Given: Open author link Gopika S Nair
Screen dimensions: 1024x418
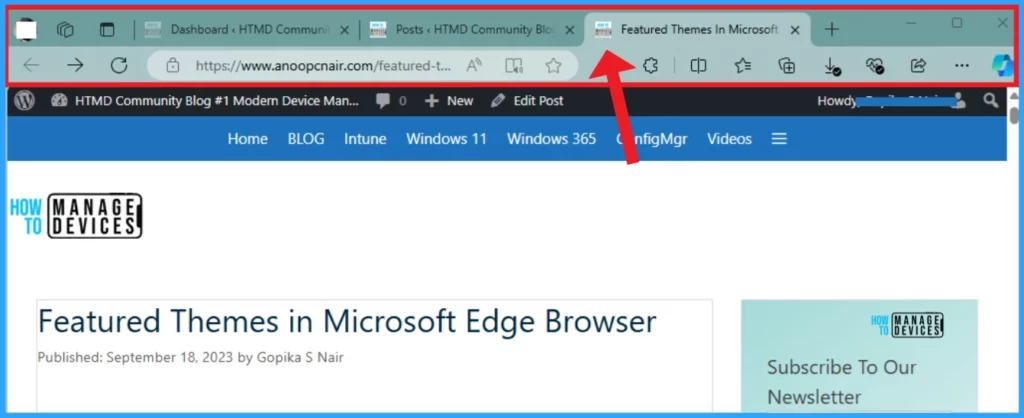Looking at the screenshot, I should (x=299, y=357).
